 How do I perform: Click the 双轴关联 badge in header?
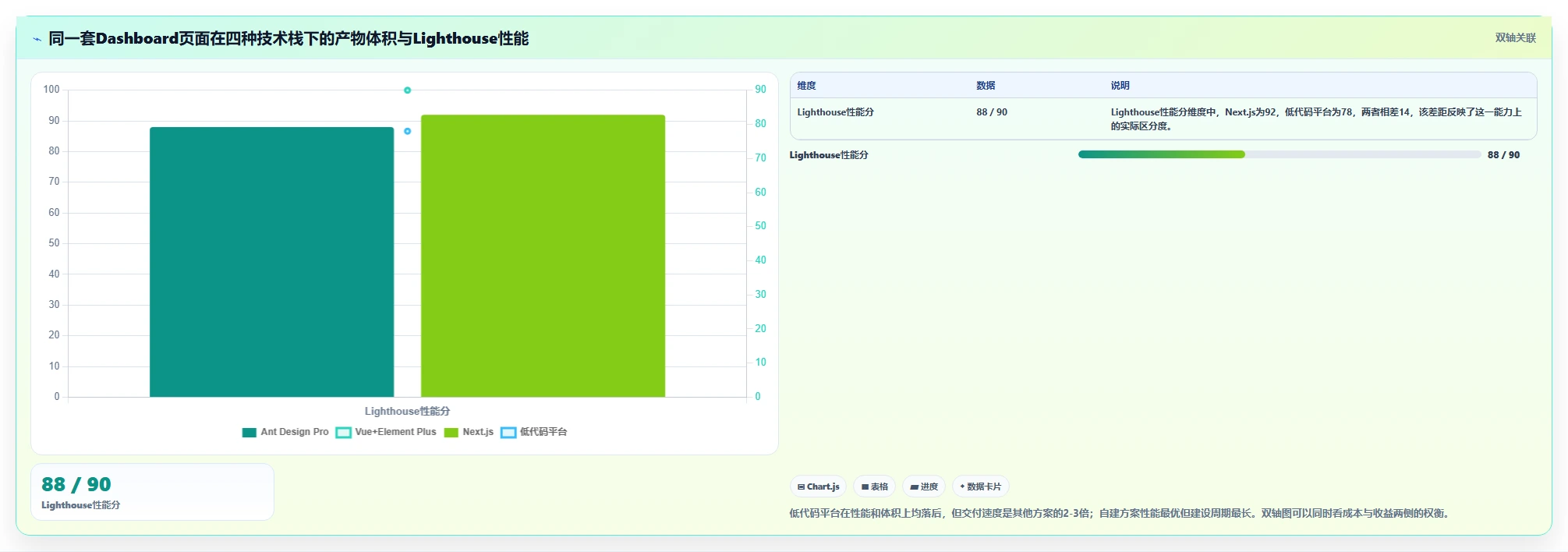pyautogui.click(x=1515, y=37)
